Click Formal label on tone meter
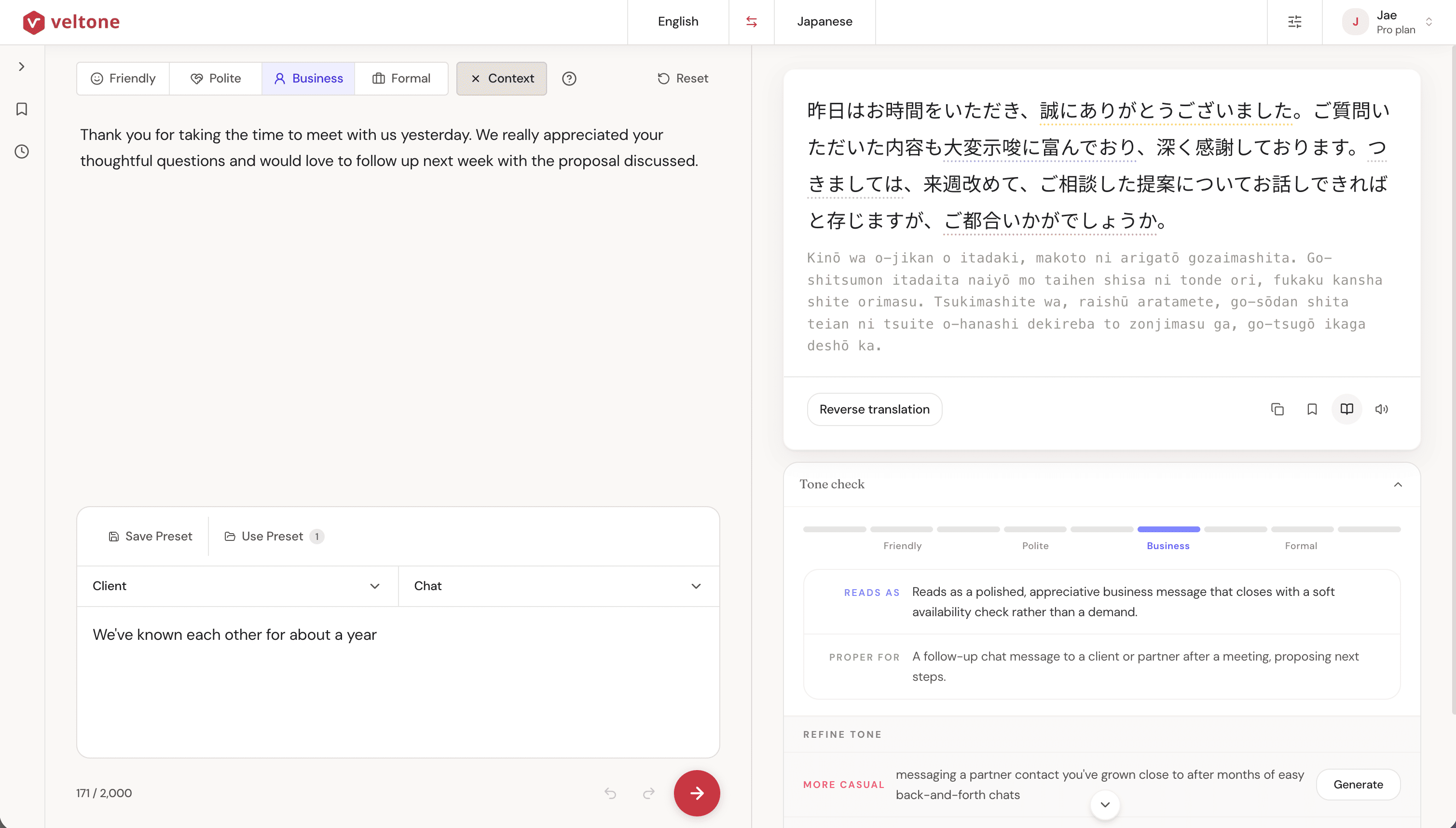 pyautogui.click(x=1301, y=545)
